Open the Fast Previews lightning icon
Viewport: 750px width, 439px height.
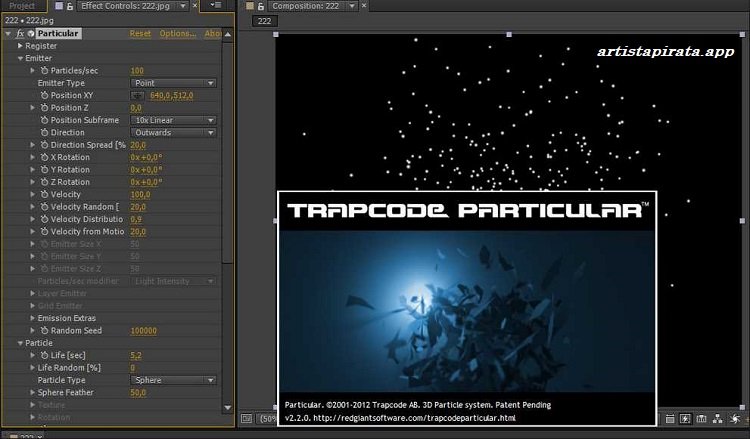click(685, 419)
